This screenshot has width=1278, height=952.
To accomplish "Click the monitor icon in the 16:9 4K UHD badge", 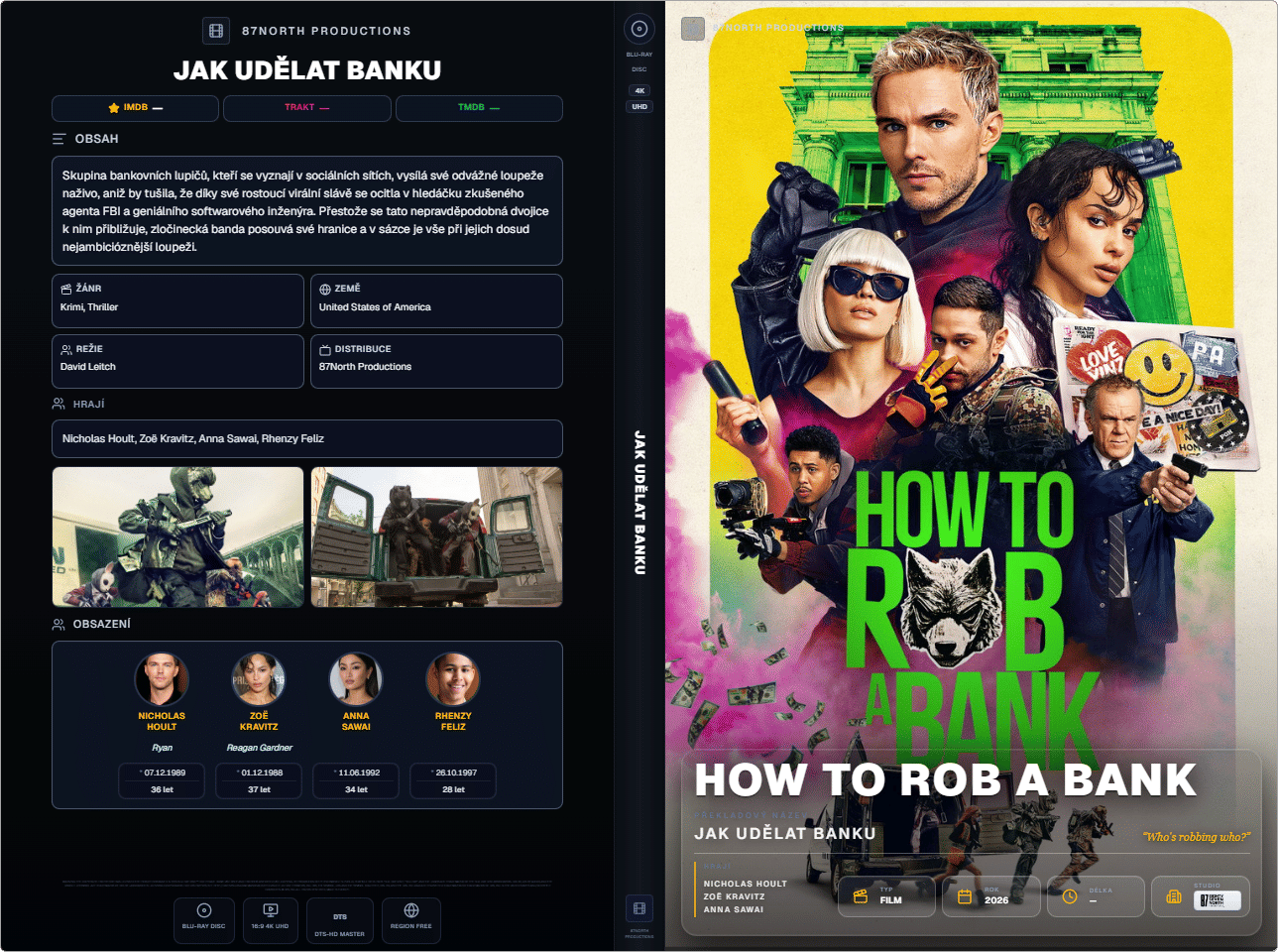I will [x=270, y=910].
